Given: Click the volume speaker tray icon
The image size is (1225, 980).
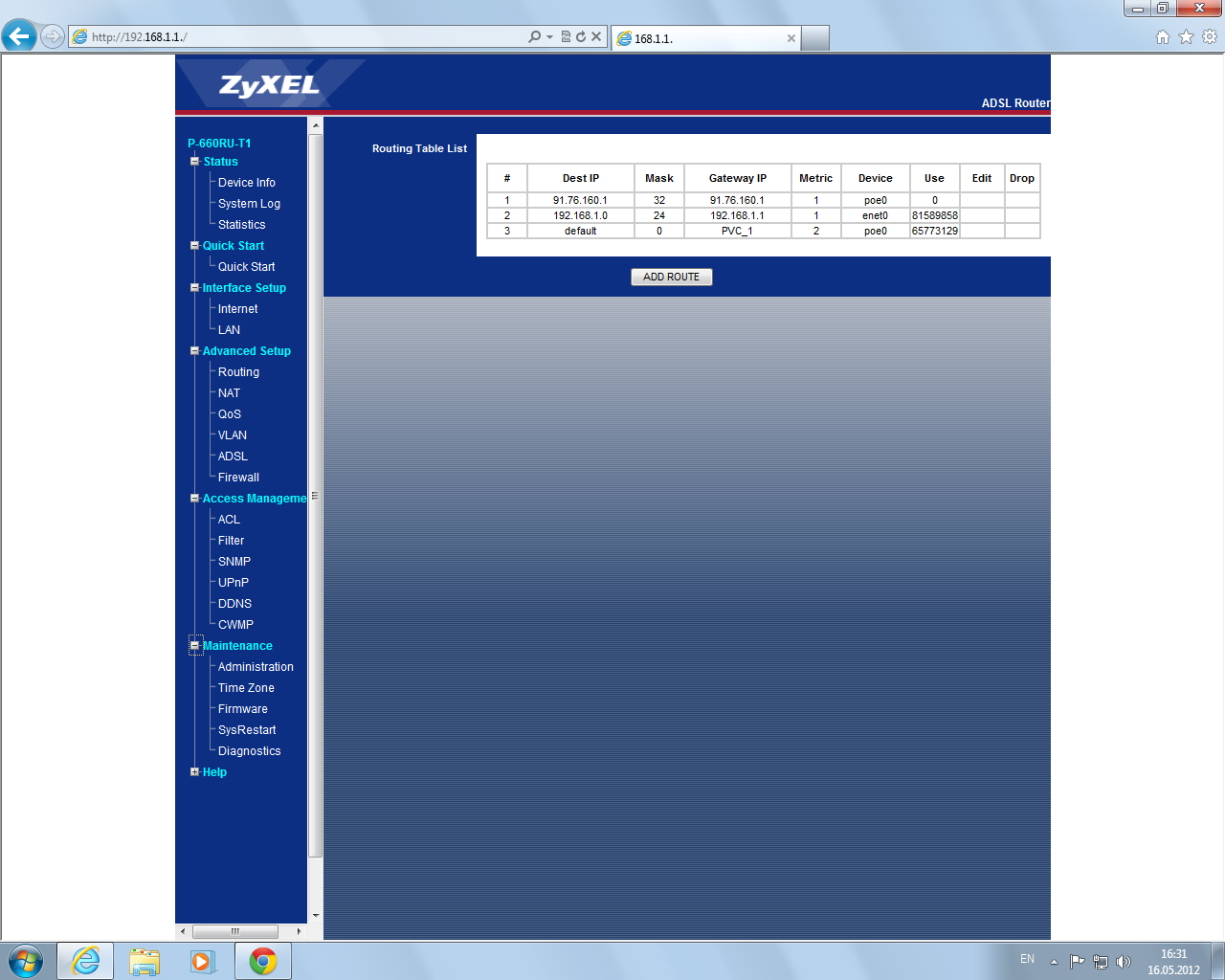Looking at the screenshot, I should tap(1124, 962).
